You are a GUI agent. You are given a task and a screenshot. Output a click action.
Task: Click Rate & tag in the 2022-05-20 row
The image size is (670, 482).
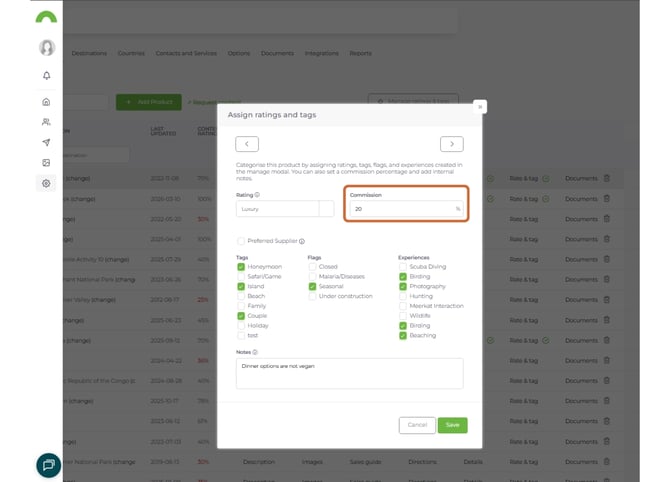pyautogui.click(x=523, y=219)
